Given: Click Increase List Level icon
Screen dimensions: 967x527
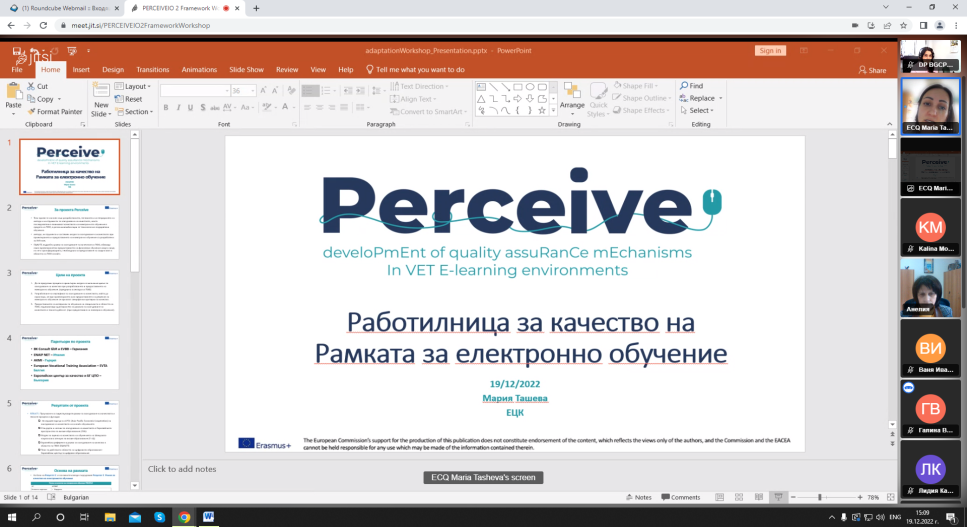Looking at the screenshot, I should [x=361, y=91].
